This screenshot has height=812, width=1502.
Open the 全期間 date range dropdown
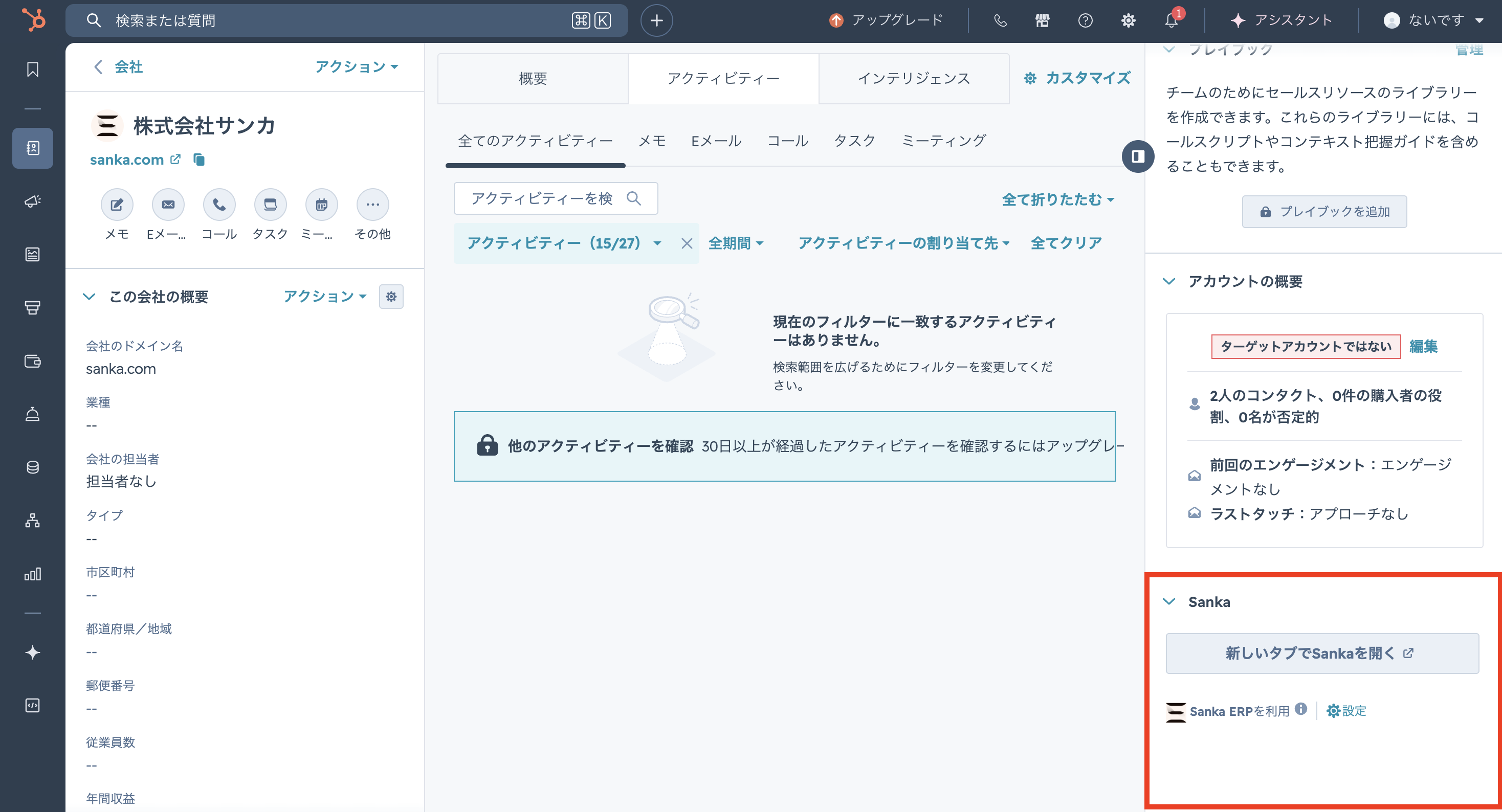pos(735,243)
